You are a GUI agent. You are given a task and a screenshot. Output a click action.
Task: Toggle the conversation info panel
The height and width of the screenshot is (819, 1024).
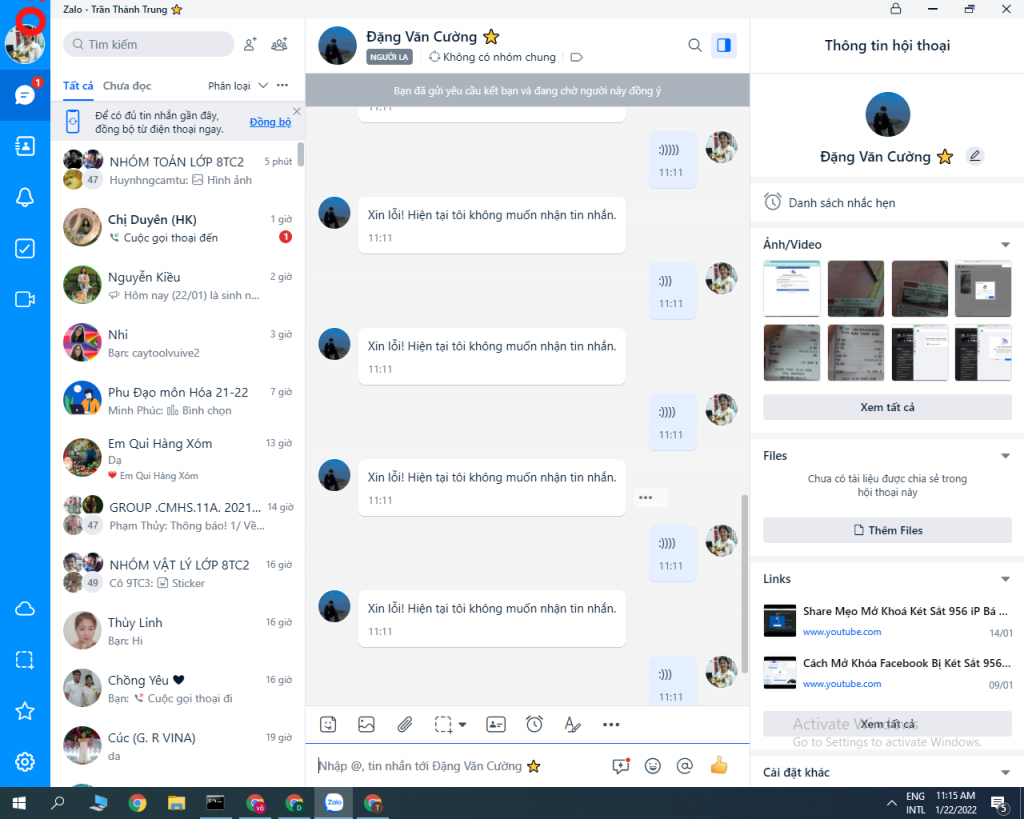coord(724,45)
